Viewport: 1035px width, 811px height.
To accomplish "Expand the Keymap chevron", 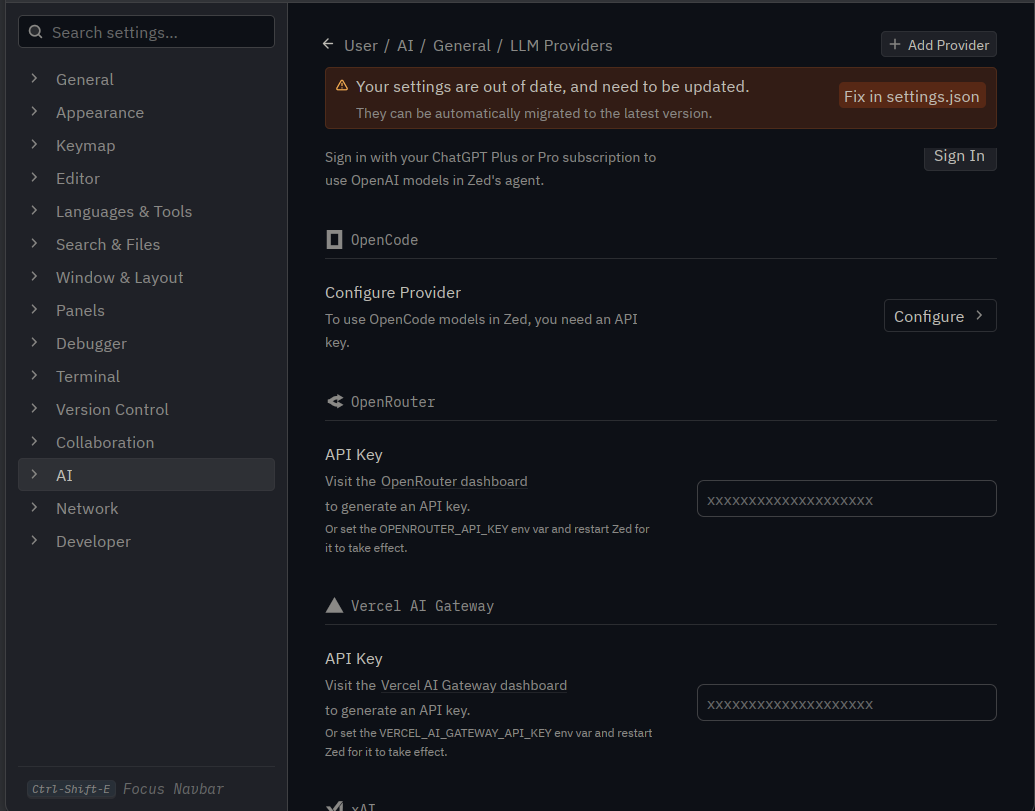I will point(34,145).
